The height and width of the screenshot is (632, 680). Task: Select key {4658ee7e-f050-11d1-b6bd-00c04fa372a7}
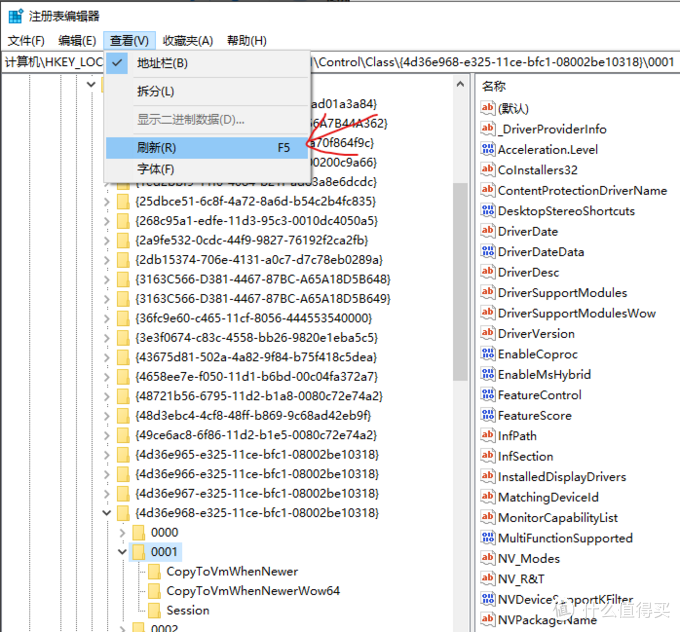[257, 377]
